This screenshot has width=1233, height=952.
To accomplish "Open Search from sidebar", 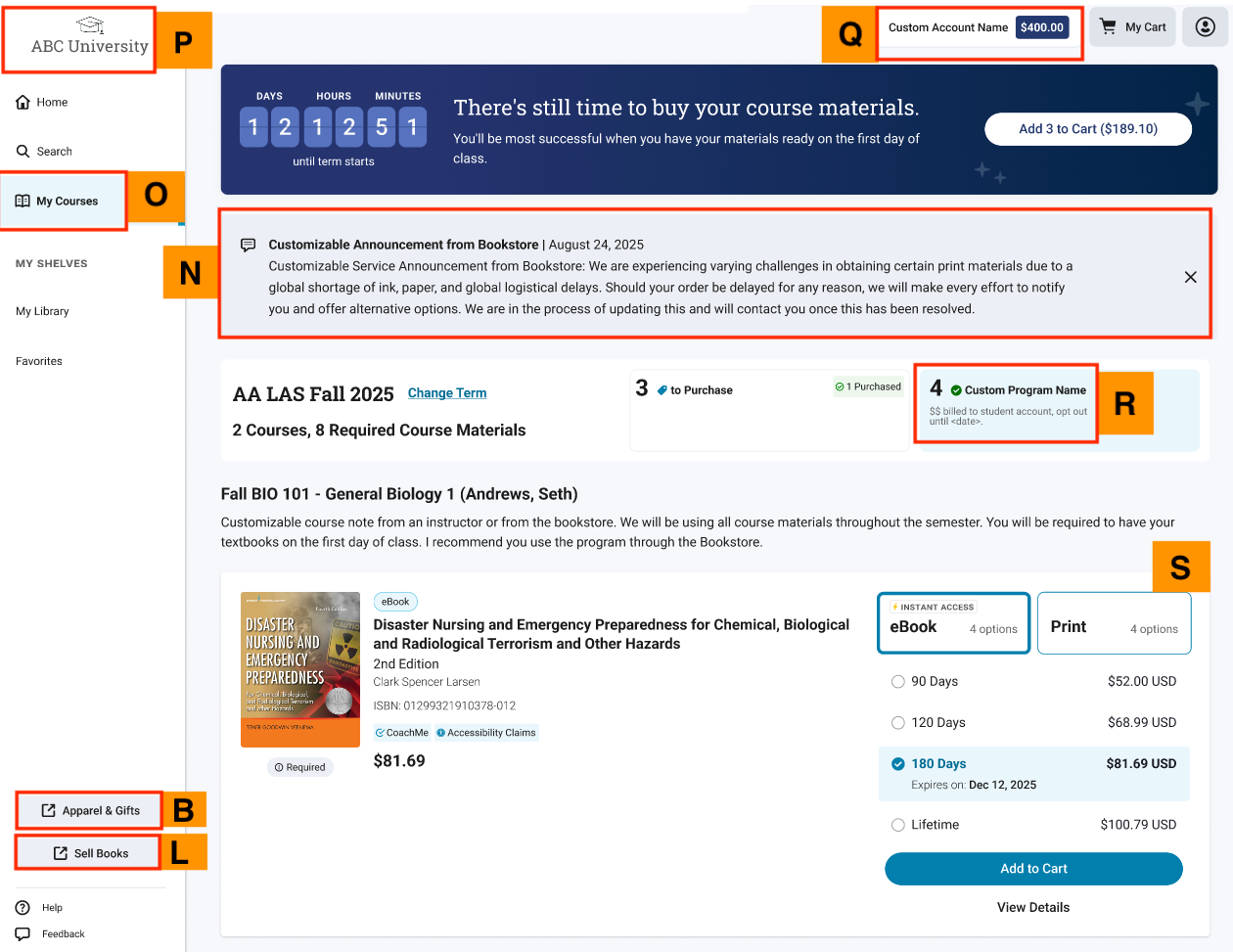I will [x=44, y=151].
